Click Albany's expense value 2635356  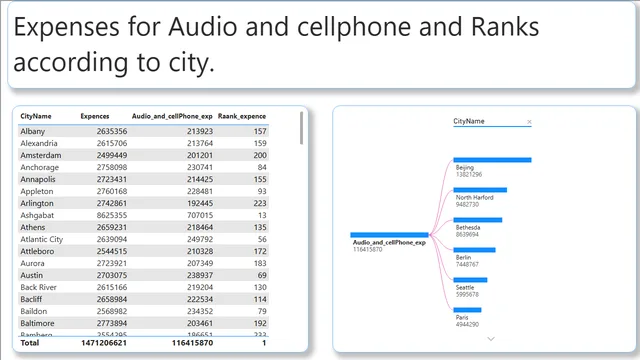[112, 131]
